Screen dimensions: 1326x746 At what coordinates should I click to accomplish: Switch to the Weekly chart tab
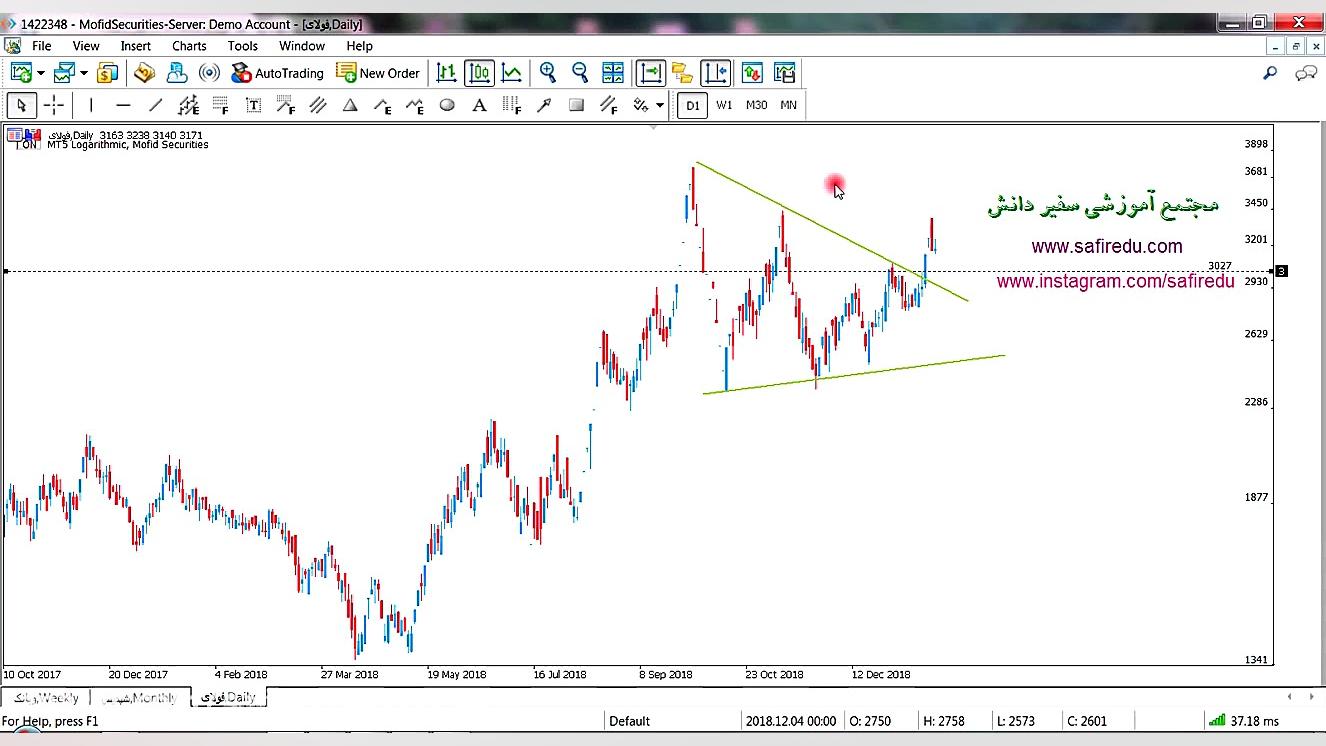[45, 697]
